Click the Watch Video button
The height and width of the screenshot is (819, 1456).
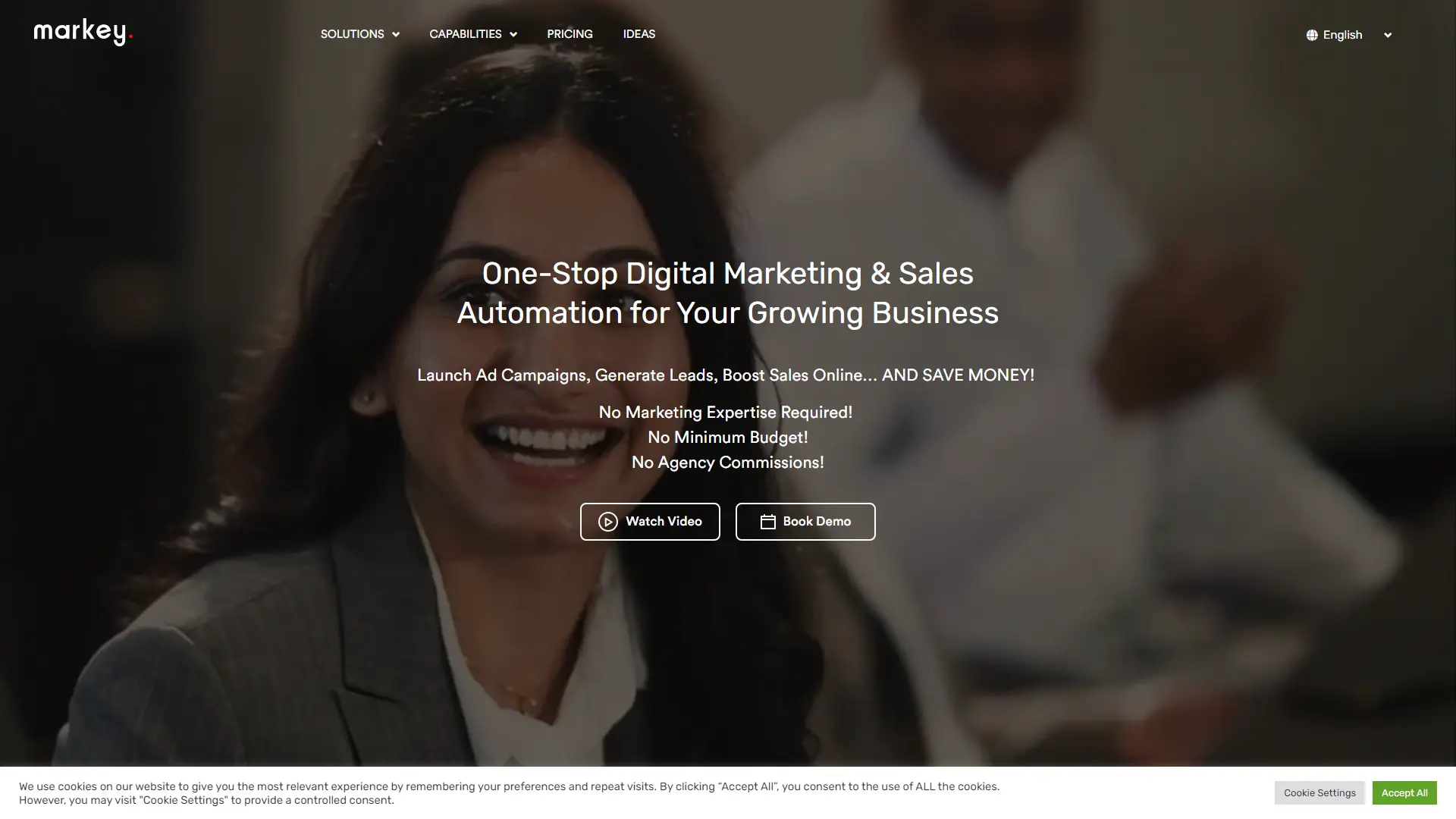[650, 522]
